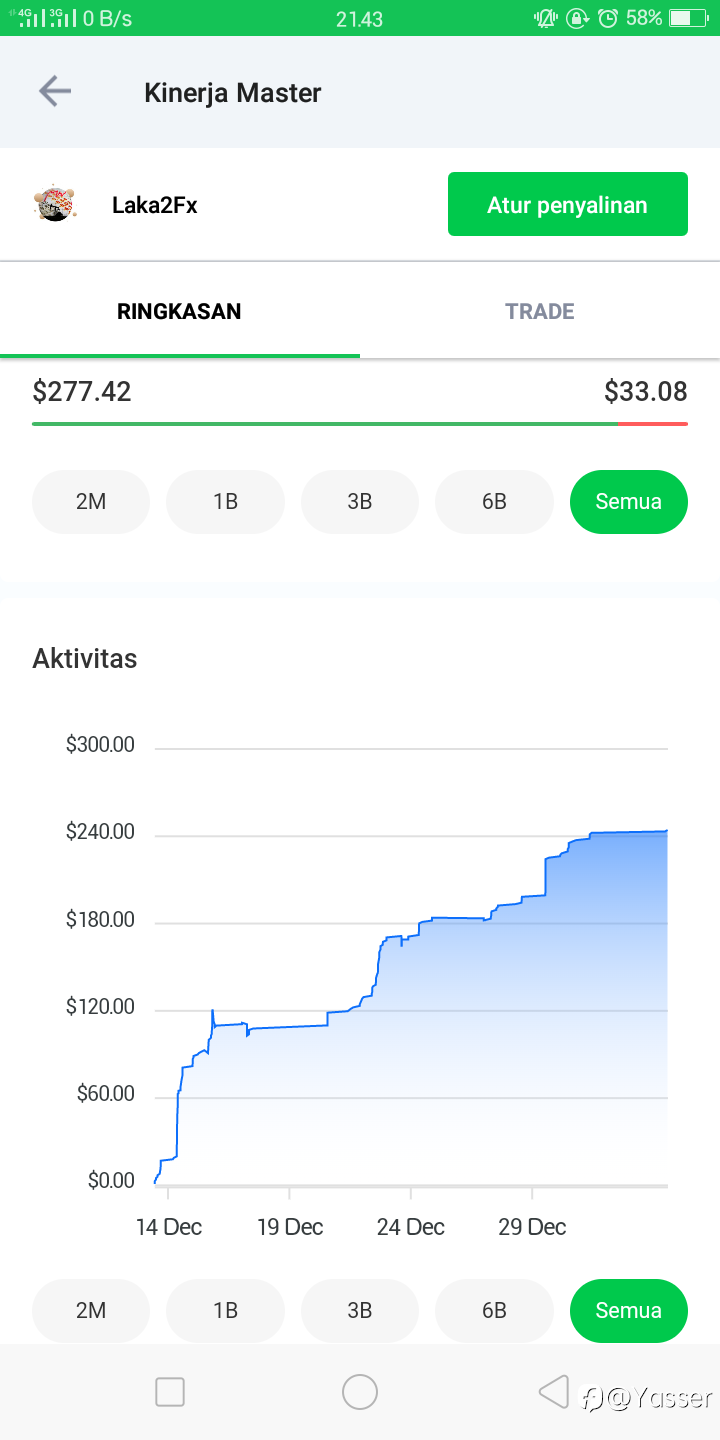Select the upper 3B period filter
Image resolution: width=720 pixels, height=1440 pixels.
point(360,501)
